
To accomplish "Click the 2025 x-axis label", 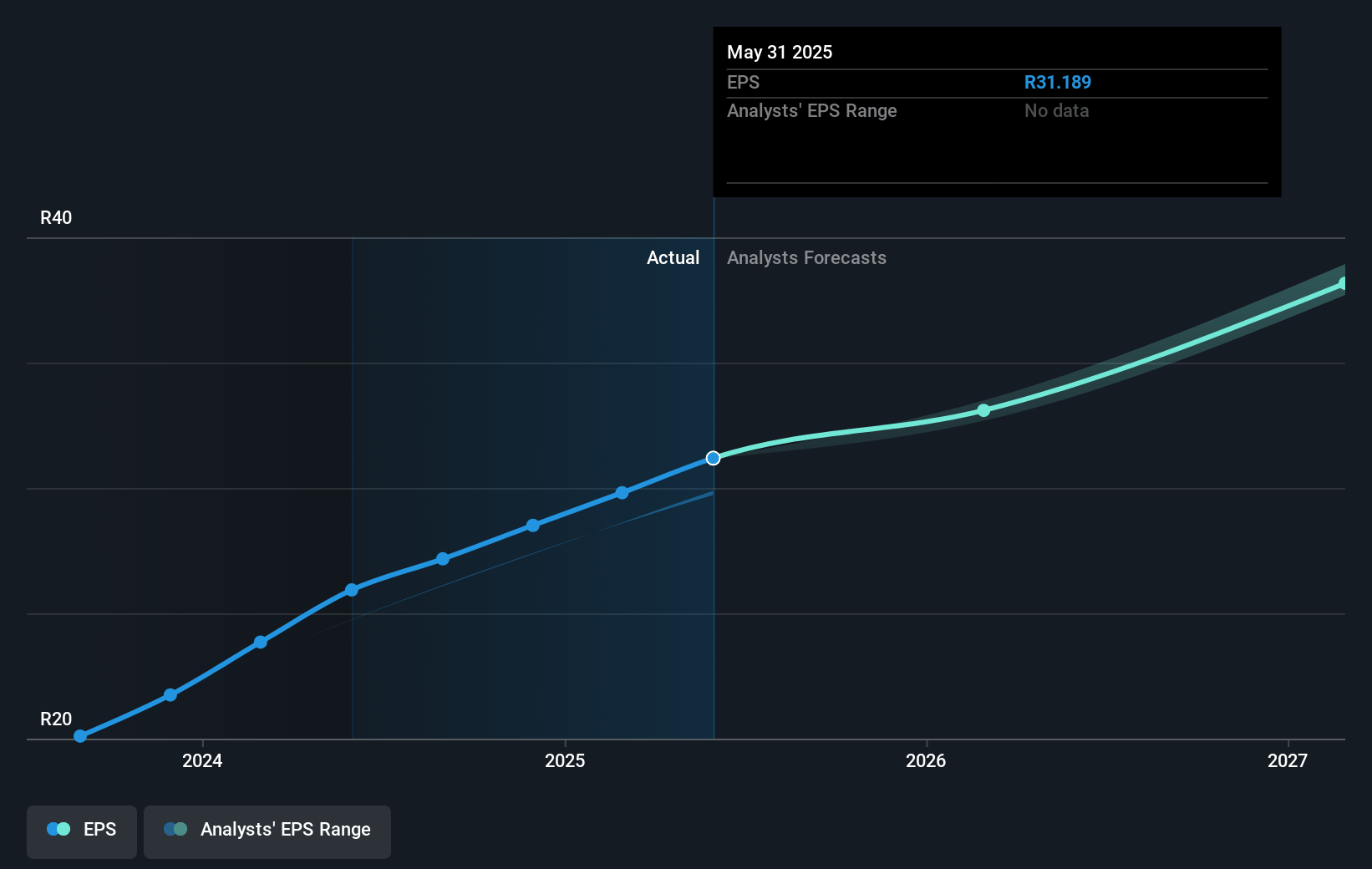I will (x=565, y=760).
